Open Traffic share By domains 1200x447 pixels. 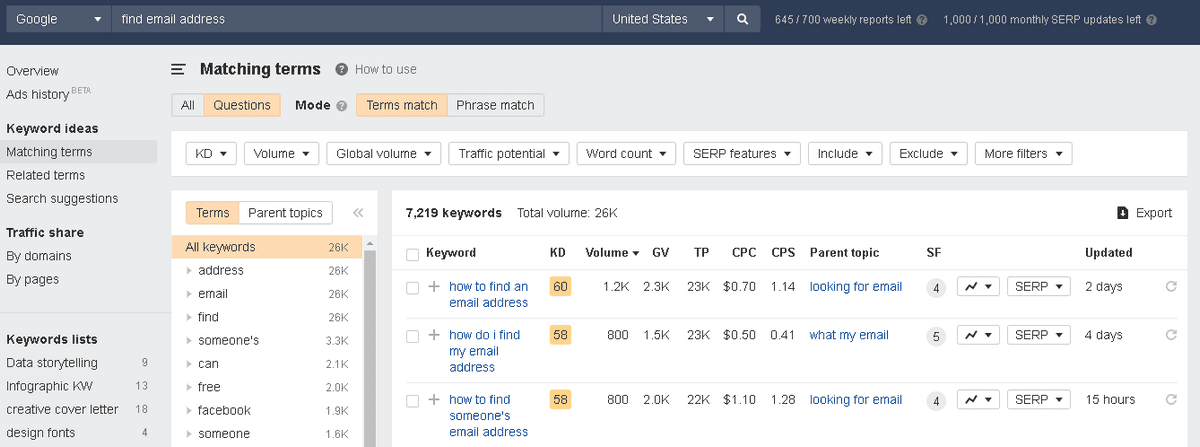pos(39,256)
